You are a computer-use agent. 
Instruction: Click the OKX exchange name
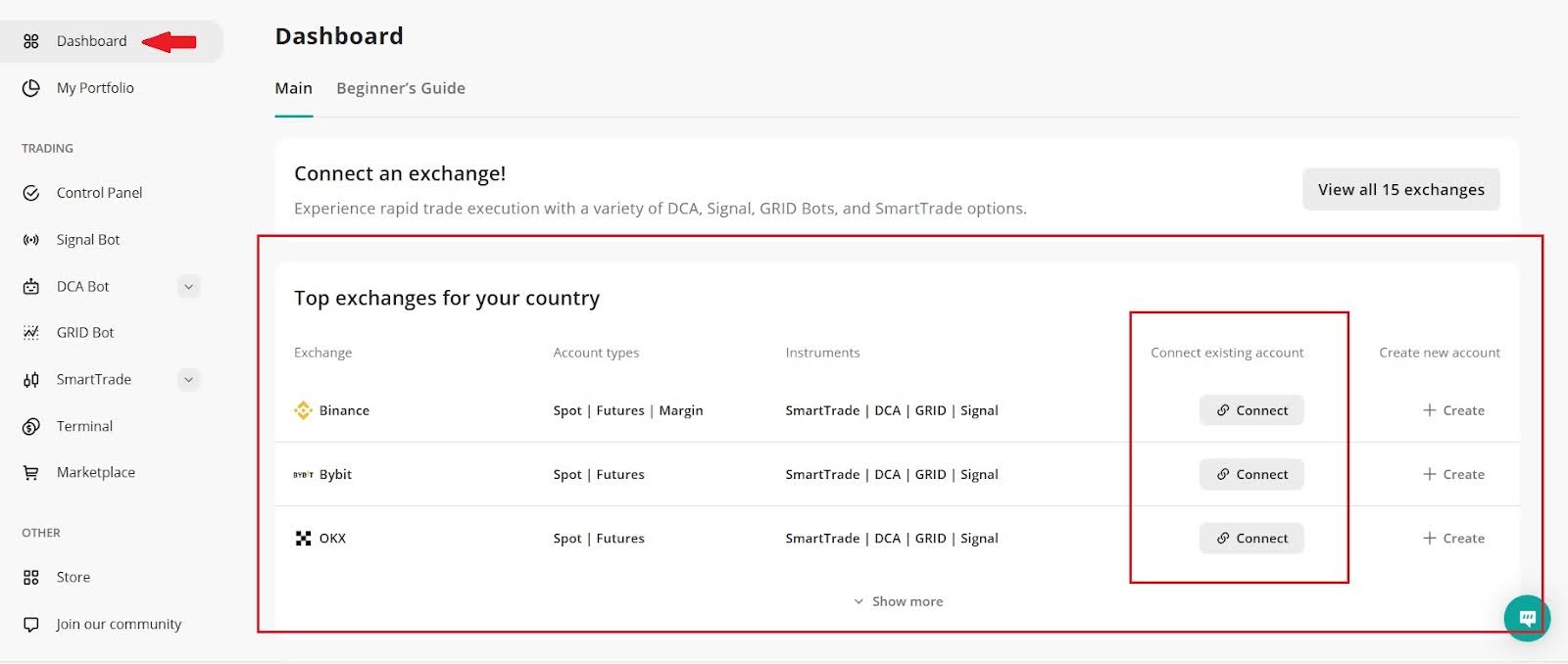click(x=332, y=539)
